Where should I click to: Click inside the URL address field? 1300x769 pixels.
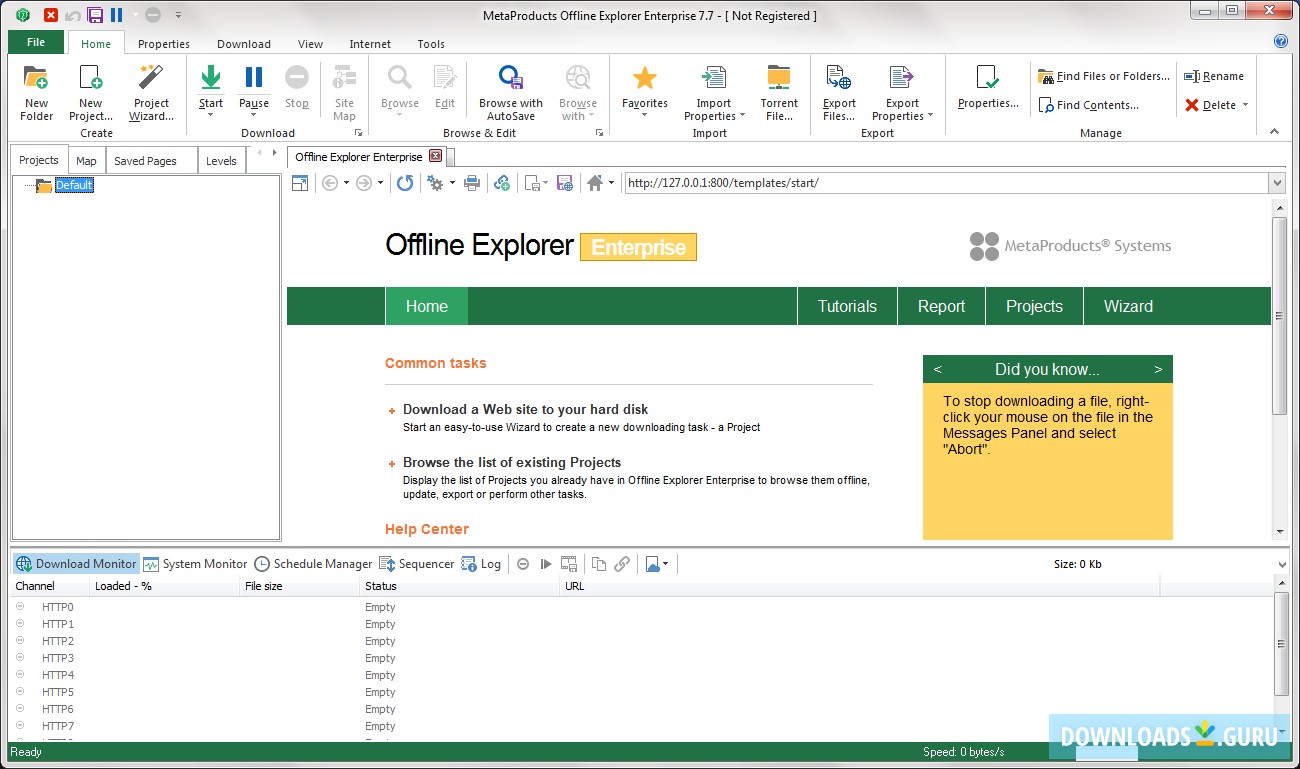point(900,183)
